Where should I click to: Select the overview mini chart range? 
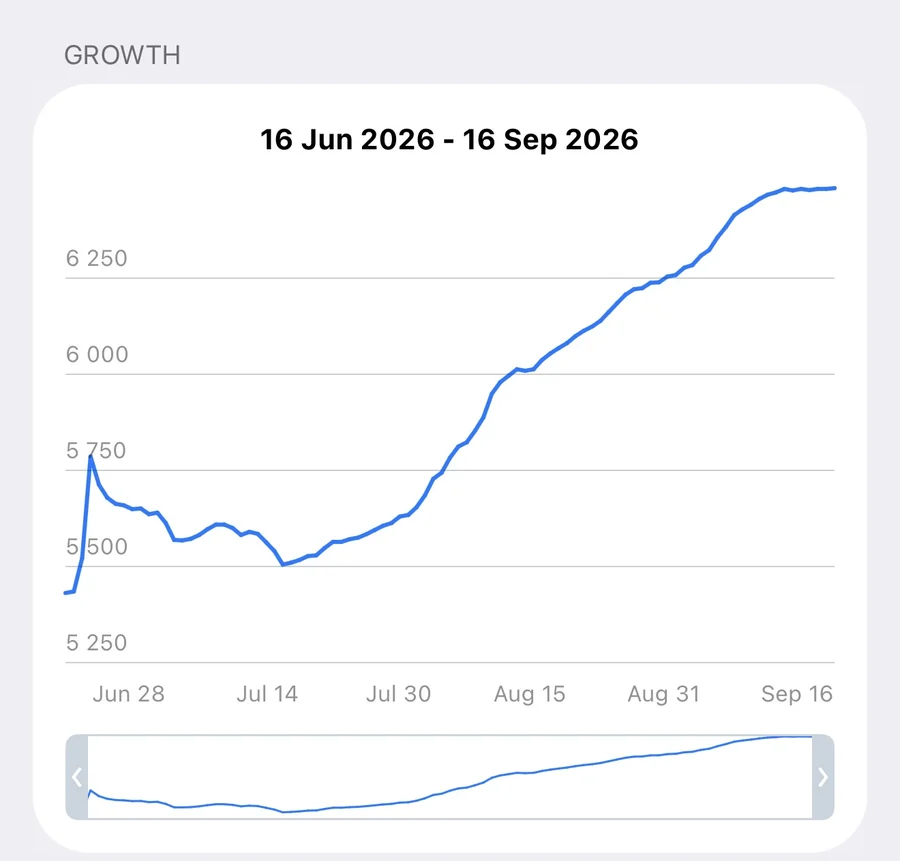tap(450, 777)
